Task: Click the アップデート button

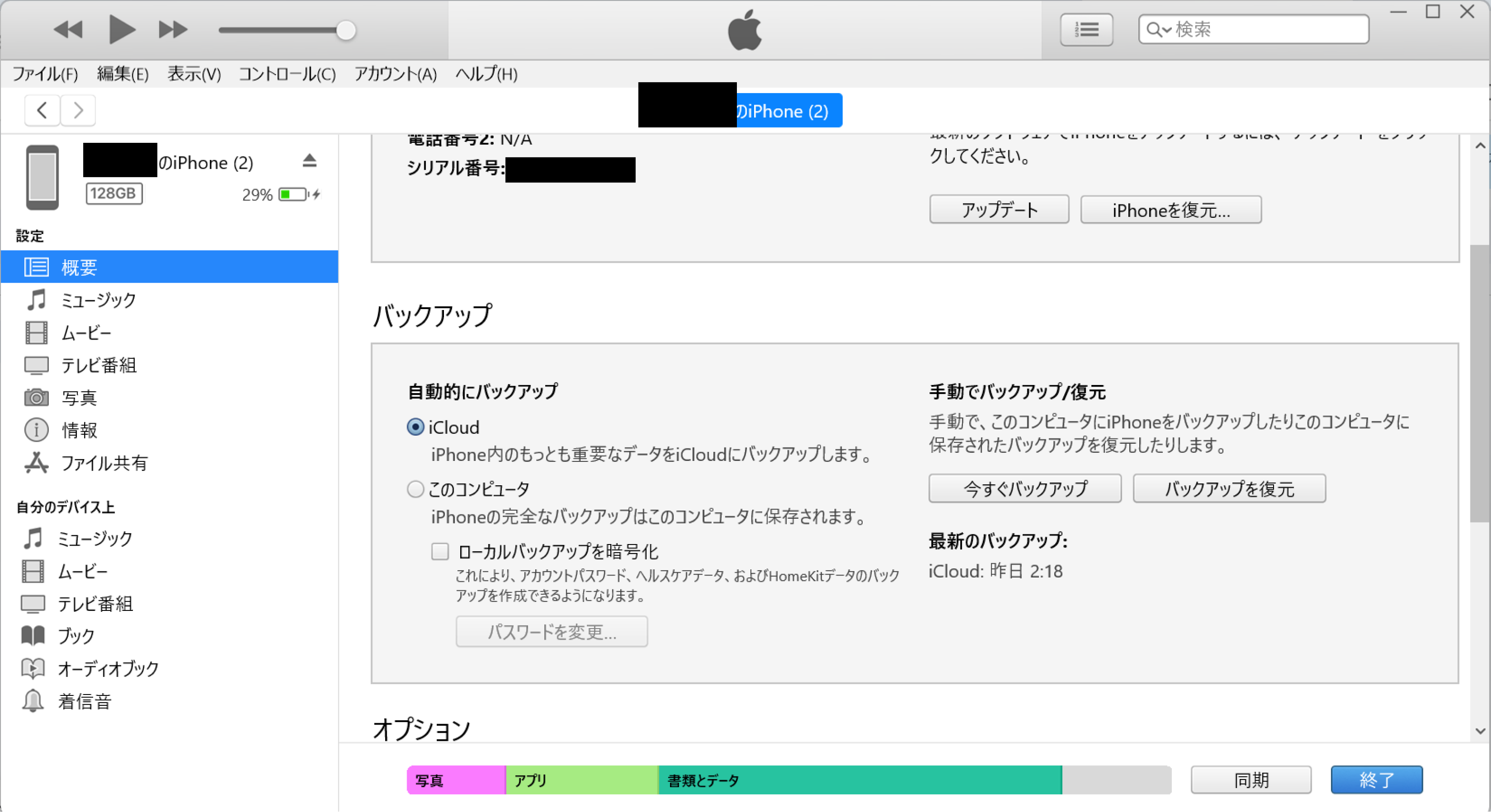Action: pyautogui.click(x=999, y=209)
